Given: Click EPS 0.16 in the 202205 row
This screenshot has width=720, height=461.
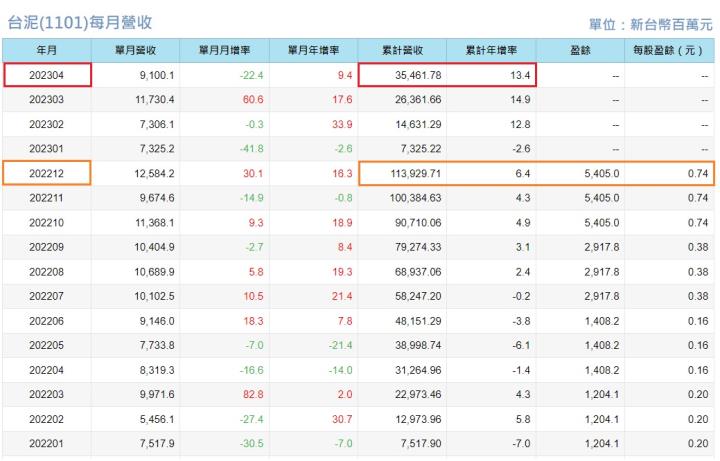Looking at the screenshot, I should pyautogui.click(x=698, y=345).
